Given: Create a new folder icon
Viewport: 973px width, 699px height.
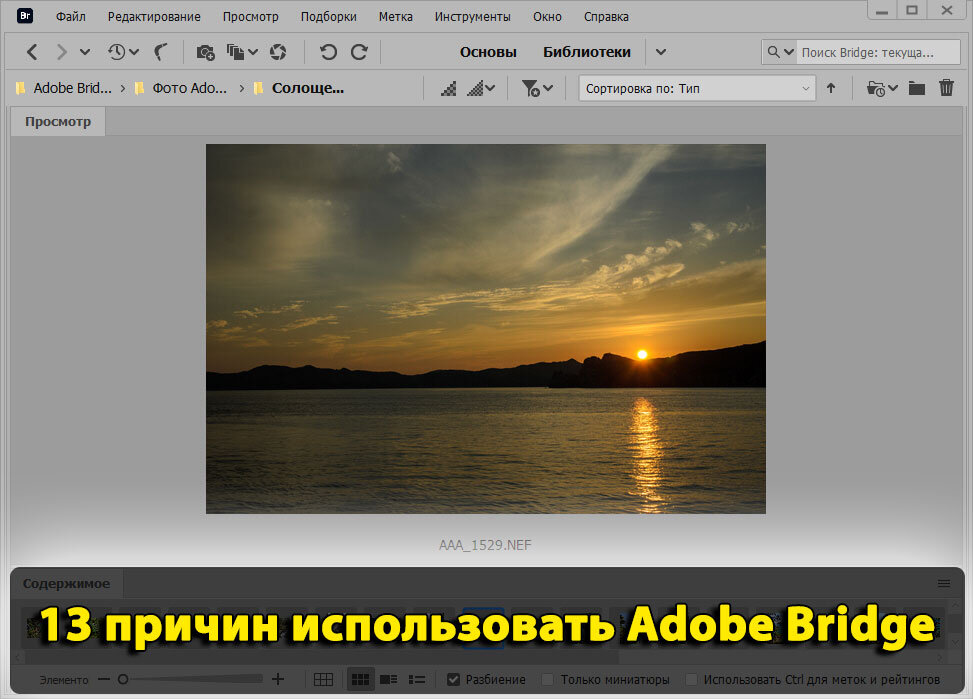Looking at the screenshot, I should (x=917, y=88).
